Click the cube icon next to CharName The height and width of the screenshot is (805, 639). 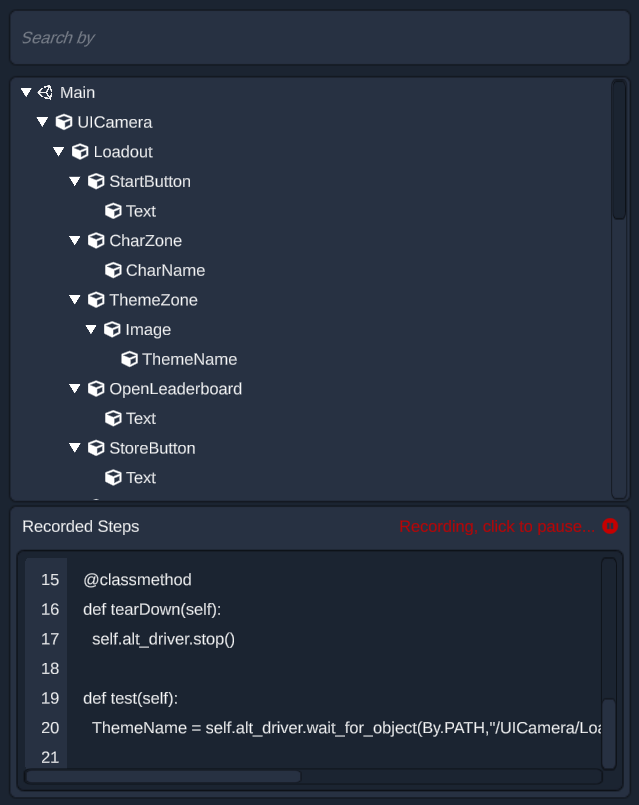[x=113, y=271]
